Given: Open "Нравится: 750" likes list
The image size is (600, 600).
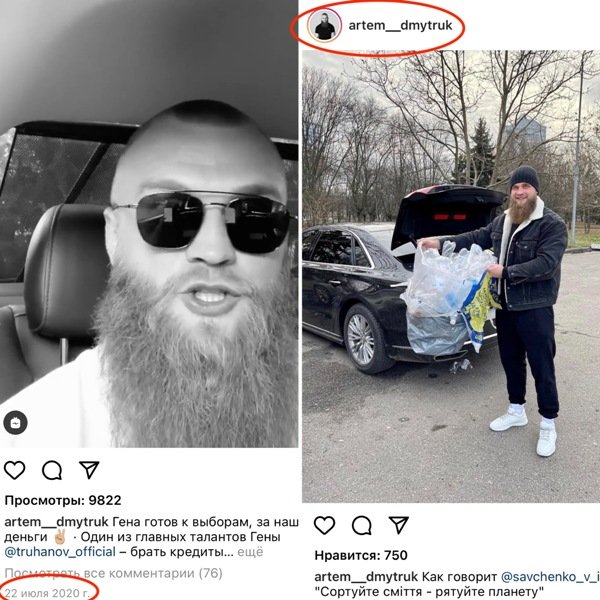Looking at the screenshot, I should pyautogui.click(x=361, y=555).
